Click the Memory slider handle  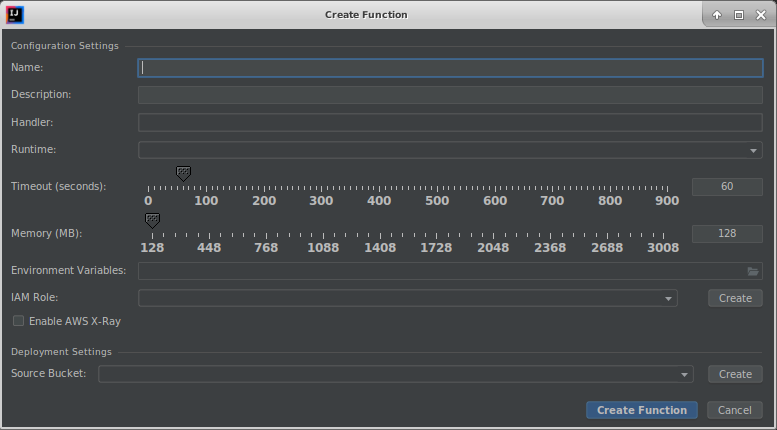152,219
